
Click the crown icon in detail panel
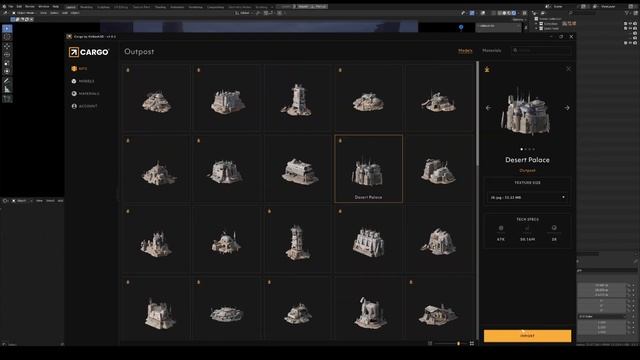click(x=487, y=69)
